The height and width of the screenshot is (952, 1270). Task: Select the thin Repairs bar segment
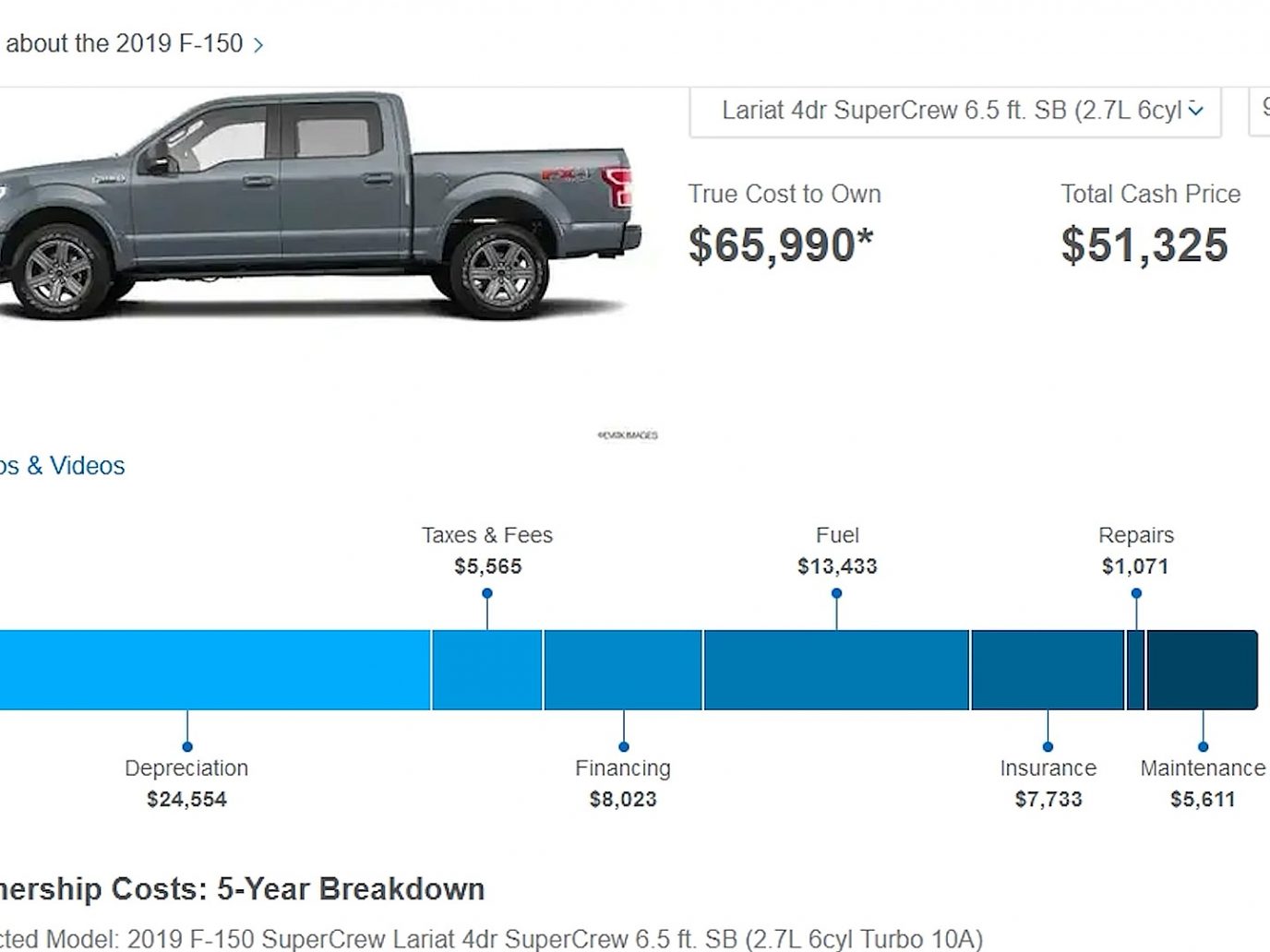pyautogui.click(x=1136, y=671)
